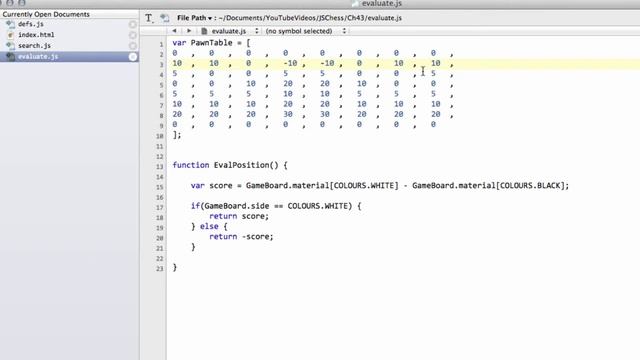
Task: Click the EvalPosition function name
Action: click(241, 165)
